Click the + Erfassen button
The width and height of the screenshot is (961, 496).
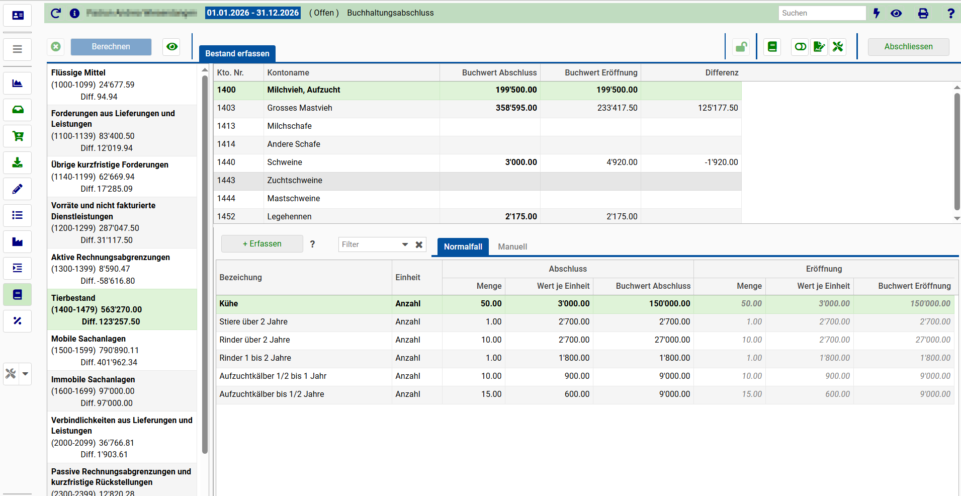[262, 243]
